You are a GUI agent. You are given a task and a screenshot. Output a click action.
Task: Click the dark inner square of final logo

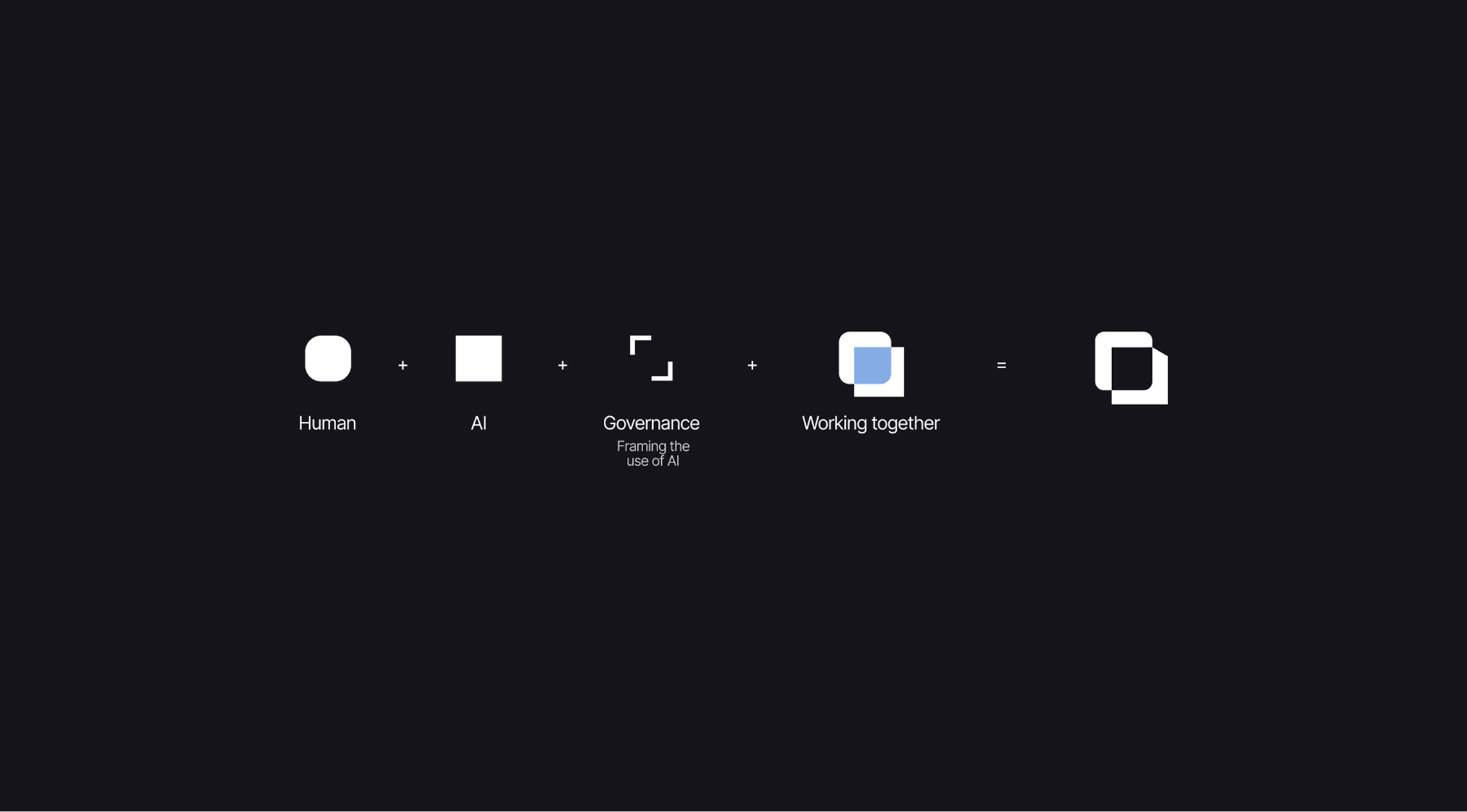(1132, 368)
